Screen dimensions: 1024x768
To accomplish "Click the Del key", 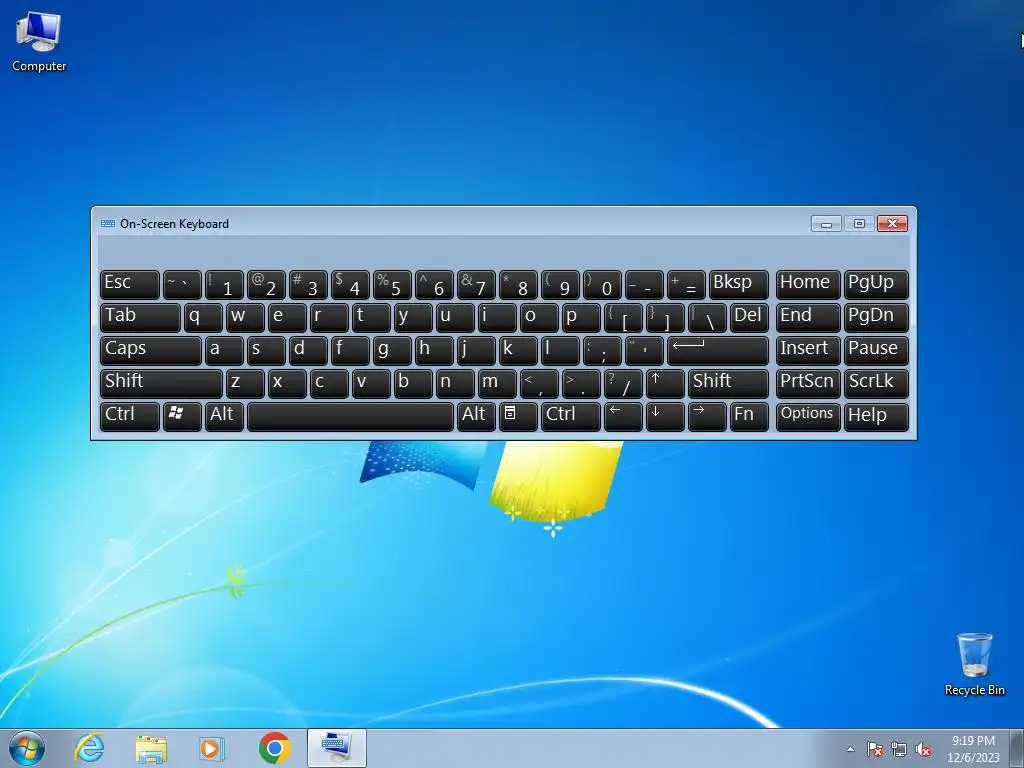I will coord(749,317).
